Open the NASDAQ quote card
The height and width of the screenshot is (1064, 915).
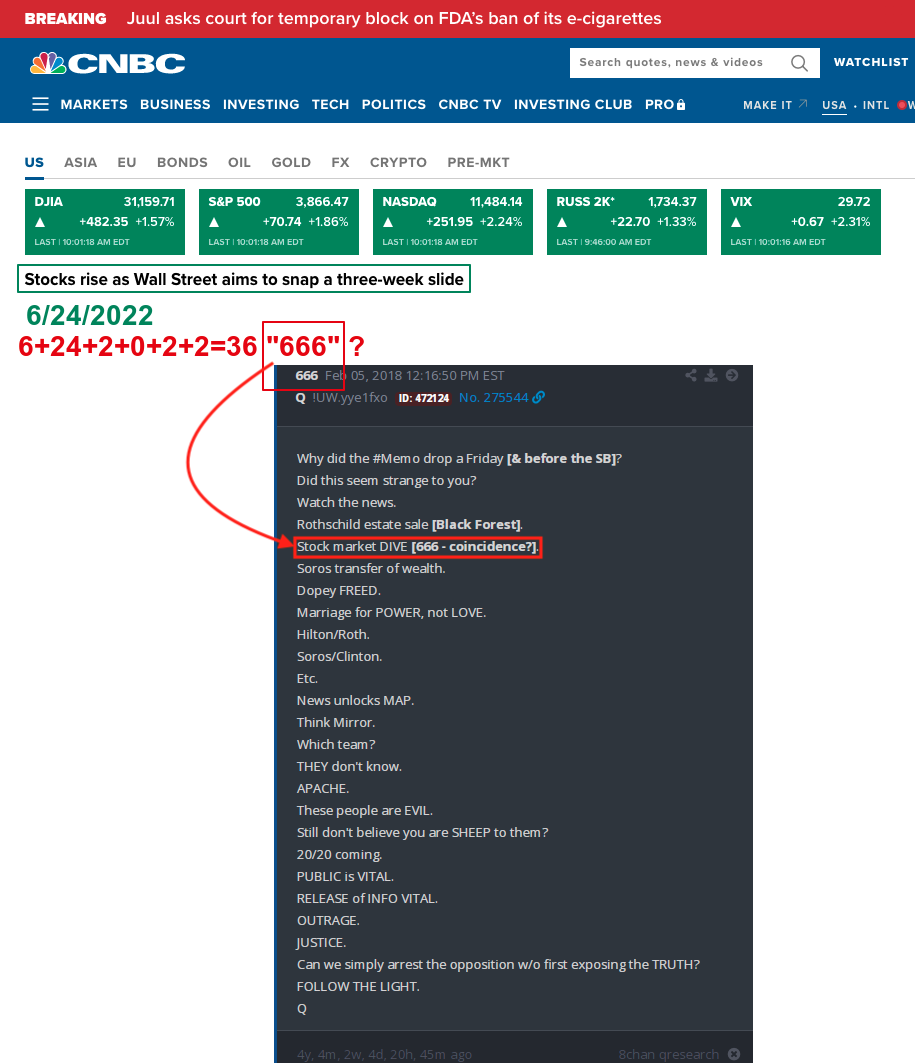(453, 222)
